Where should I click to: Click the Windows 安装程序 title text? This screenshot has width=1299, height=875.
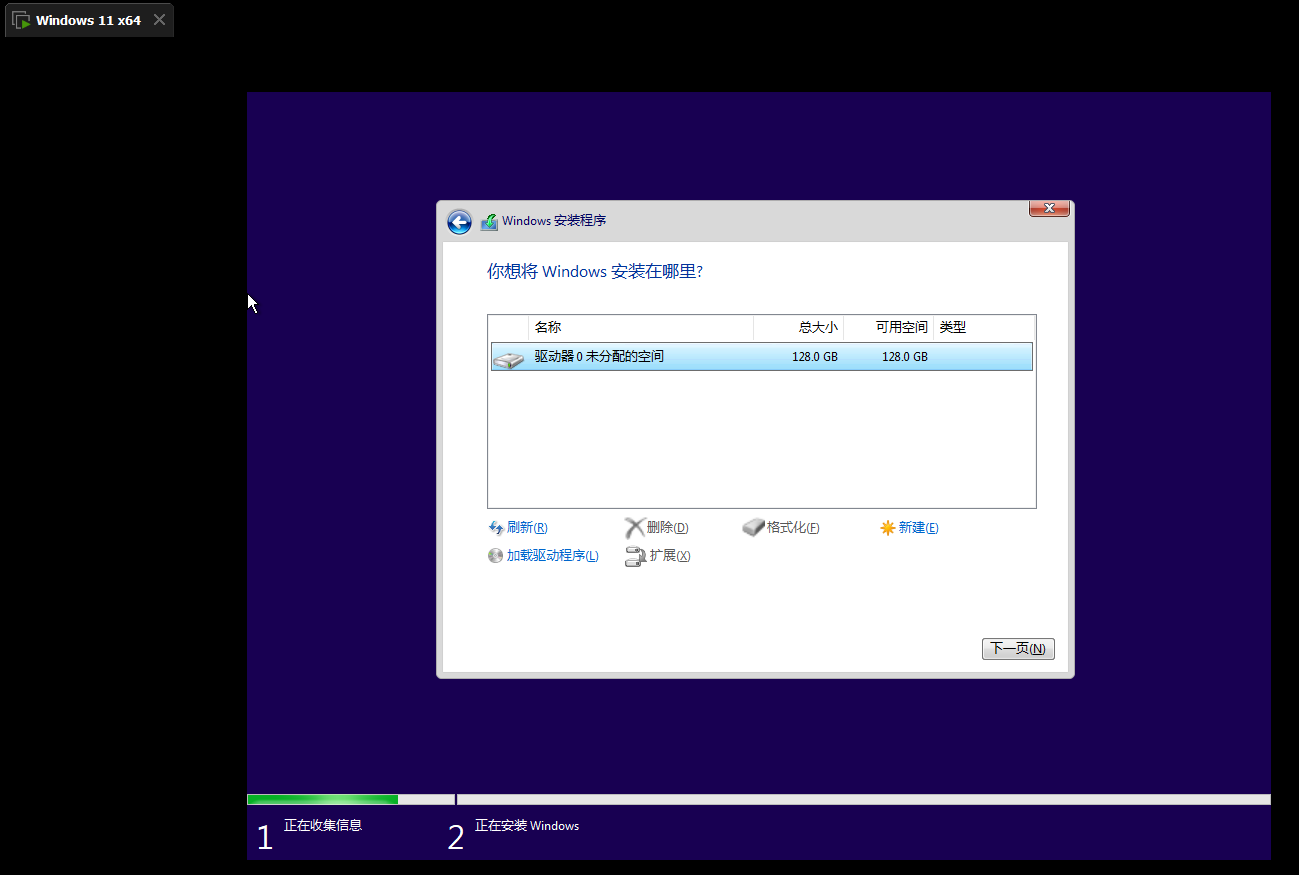click(554, 221)
